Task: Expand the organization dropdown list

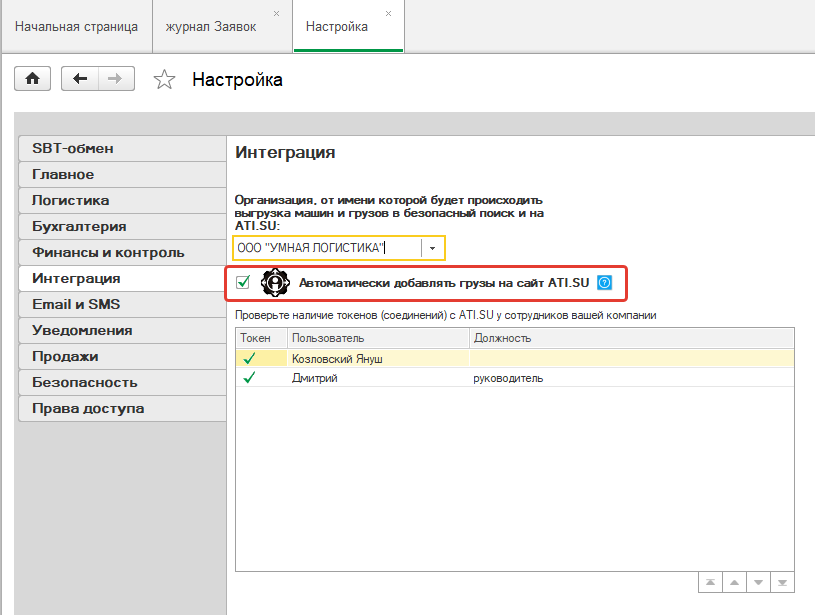Action: 432,248
